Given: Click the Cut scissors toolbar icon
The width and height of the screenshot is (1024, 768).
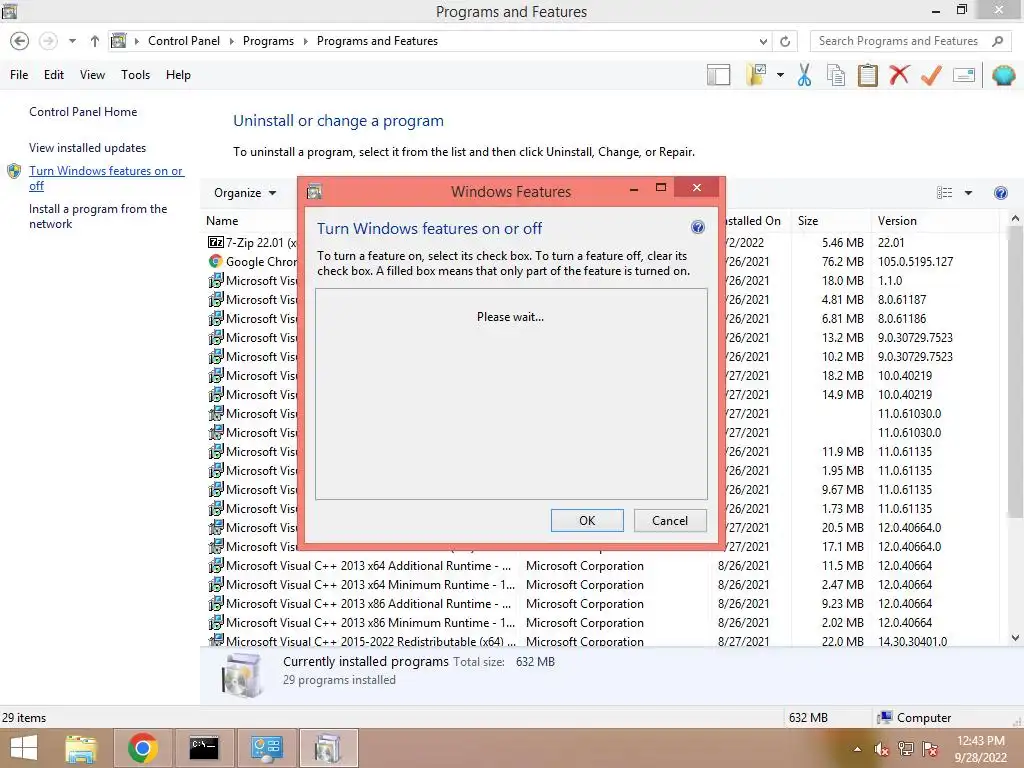Looking at the screenshot, I should [804, 75].
